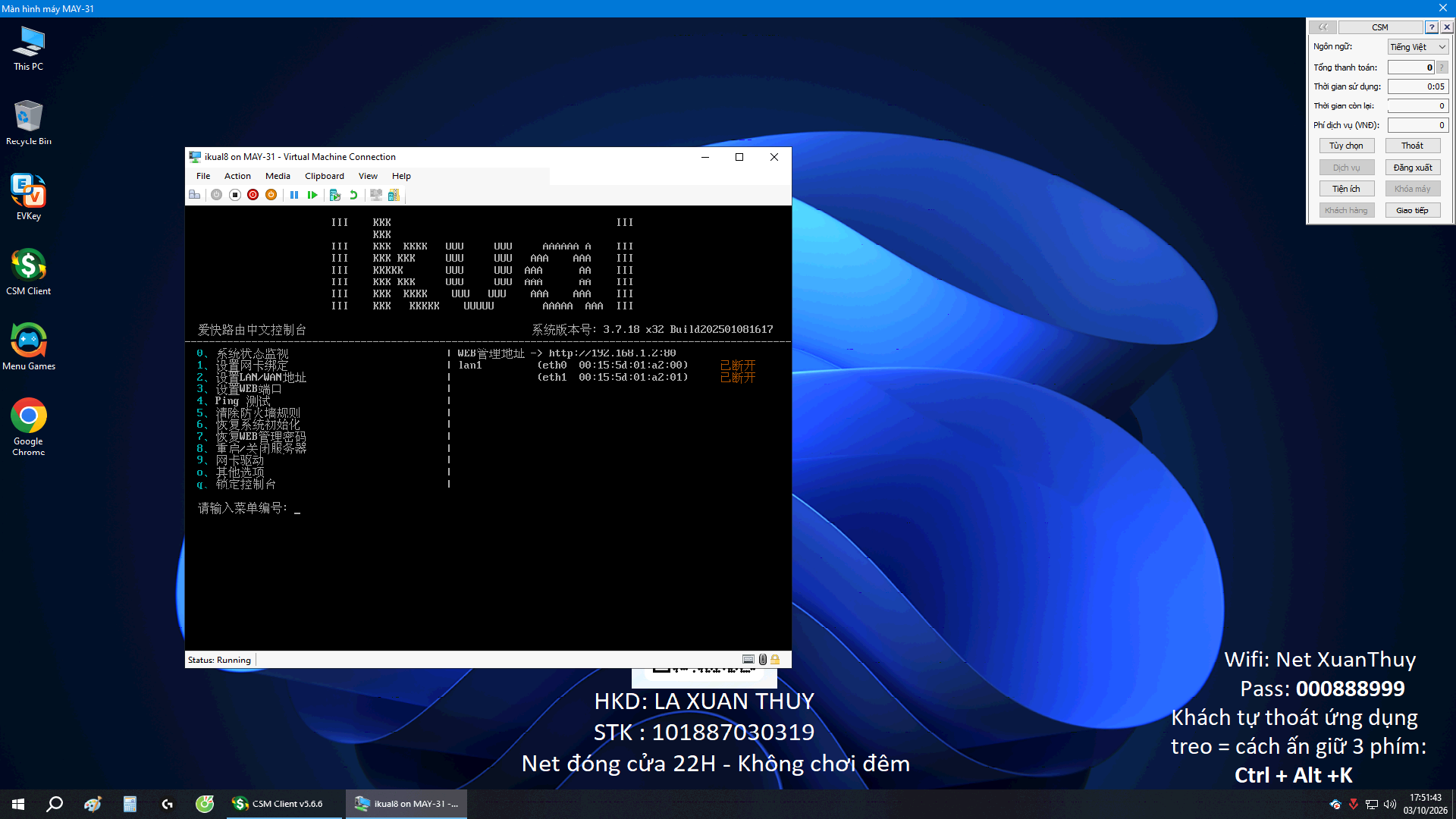
Task: Click the Thoát button in CSM
Action: point(1412,146)
